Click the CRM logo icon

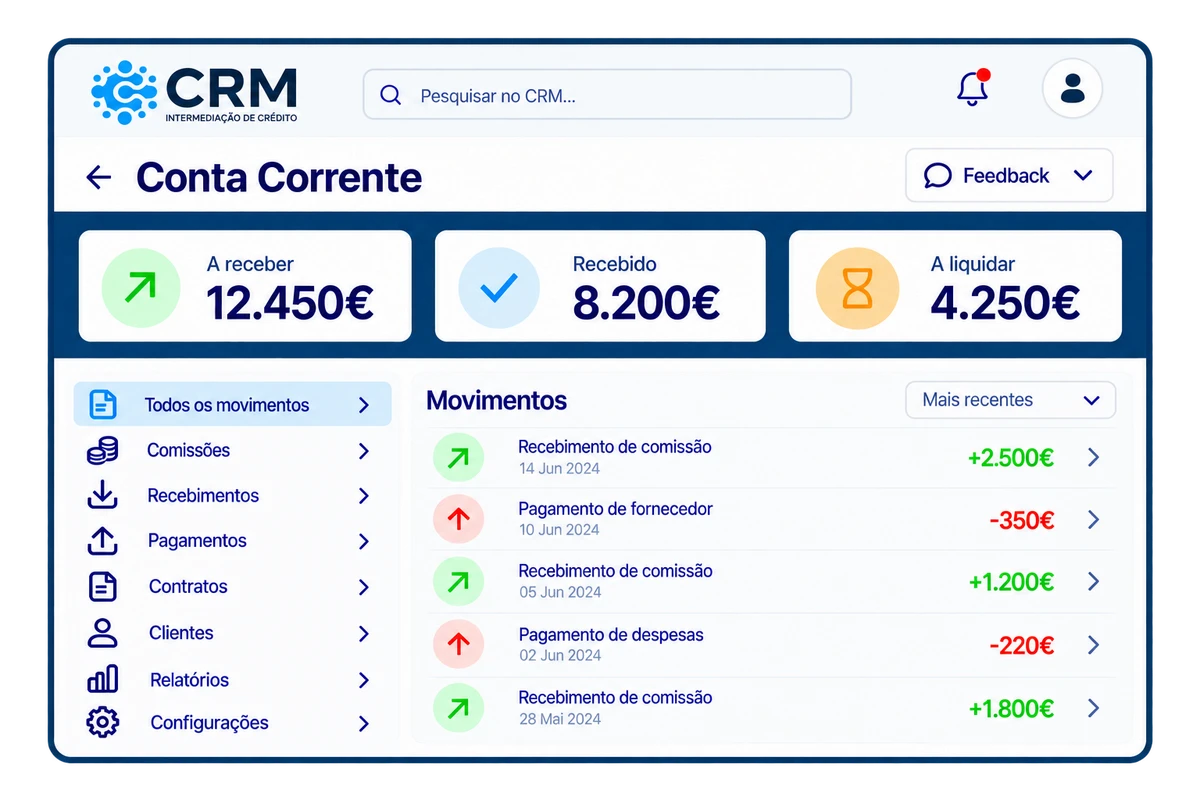point(124,92)
